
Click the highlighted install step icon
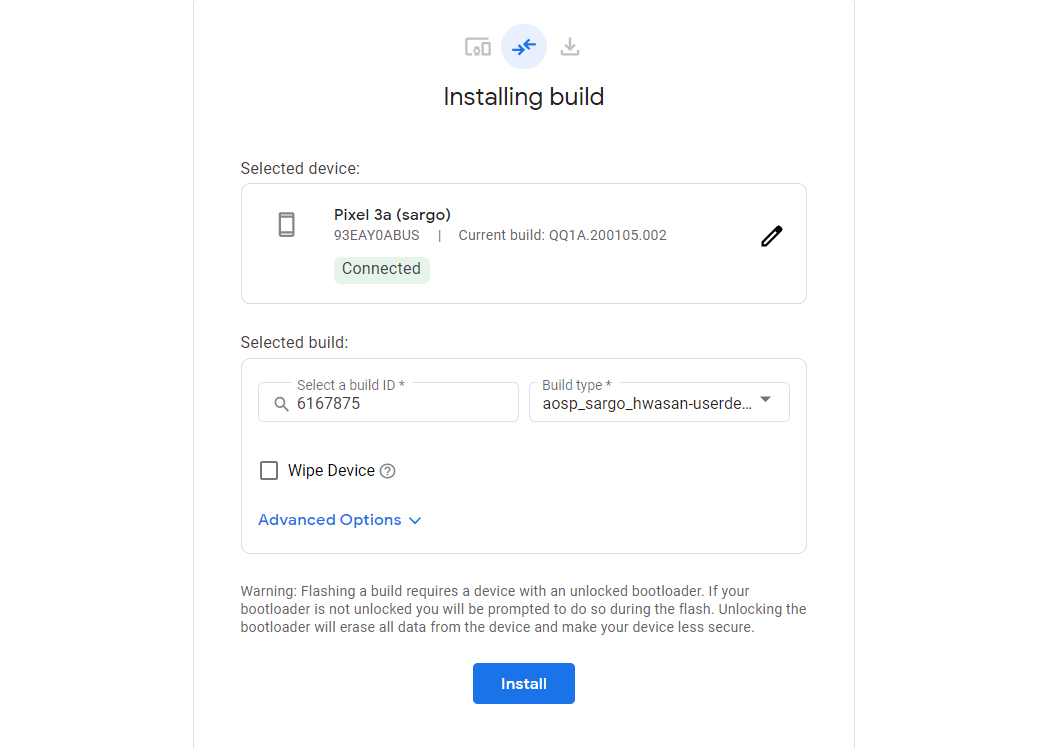(x=524, y=47)
